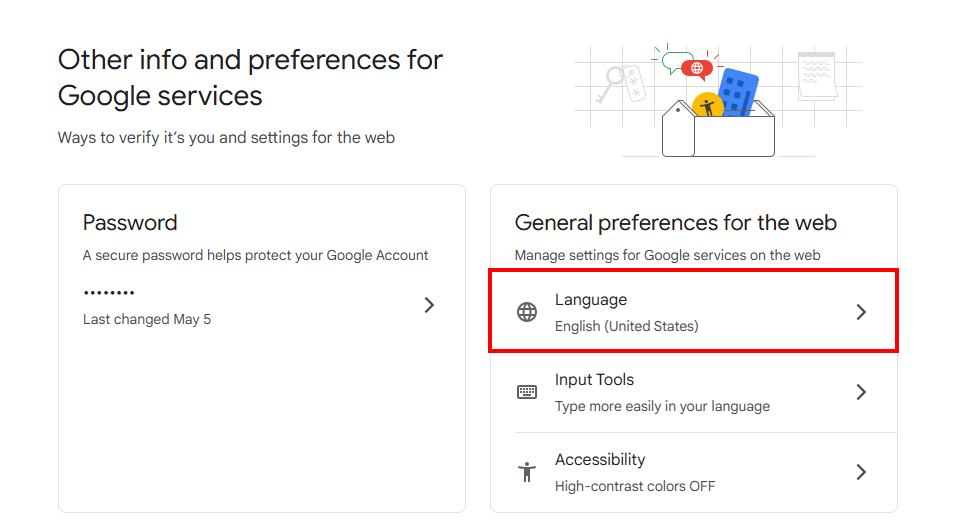Open Accessibility chevron arrow
The height and width of the screenshot is (528, 970).
(861, 472)
